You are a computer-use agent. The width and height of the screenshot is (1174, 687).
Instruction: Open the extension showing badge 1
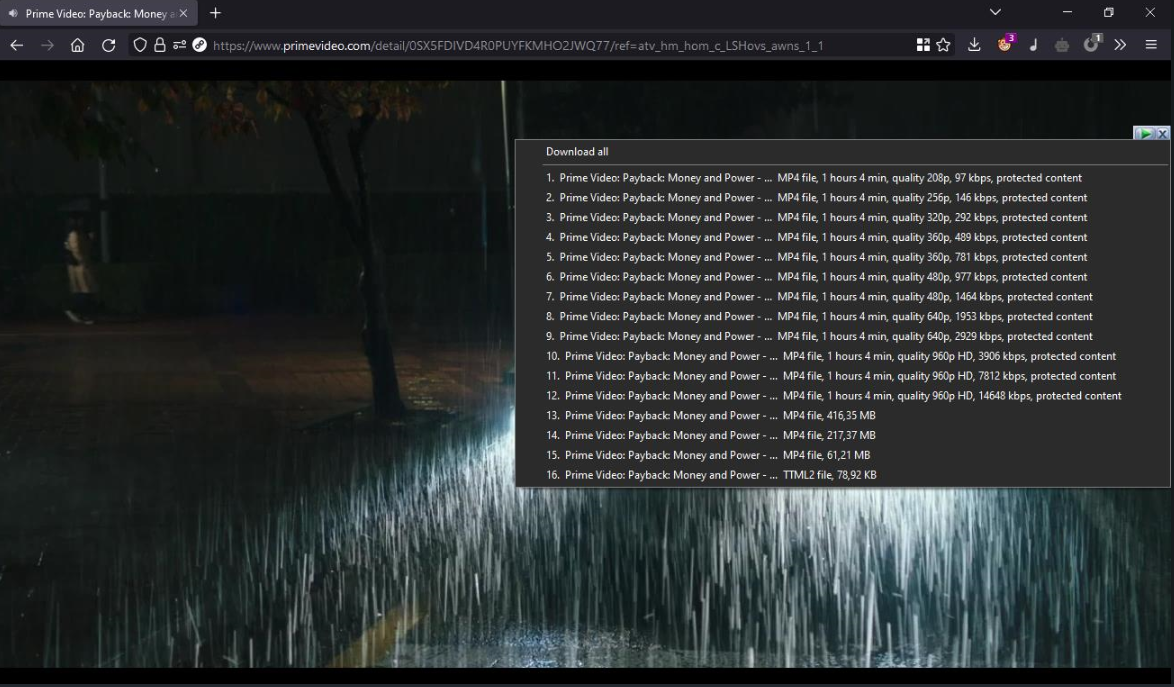click(x=1092, y=43)
